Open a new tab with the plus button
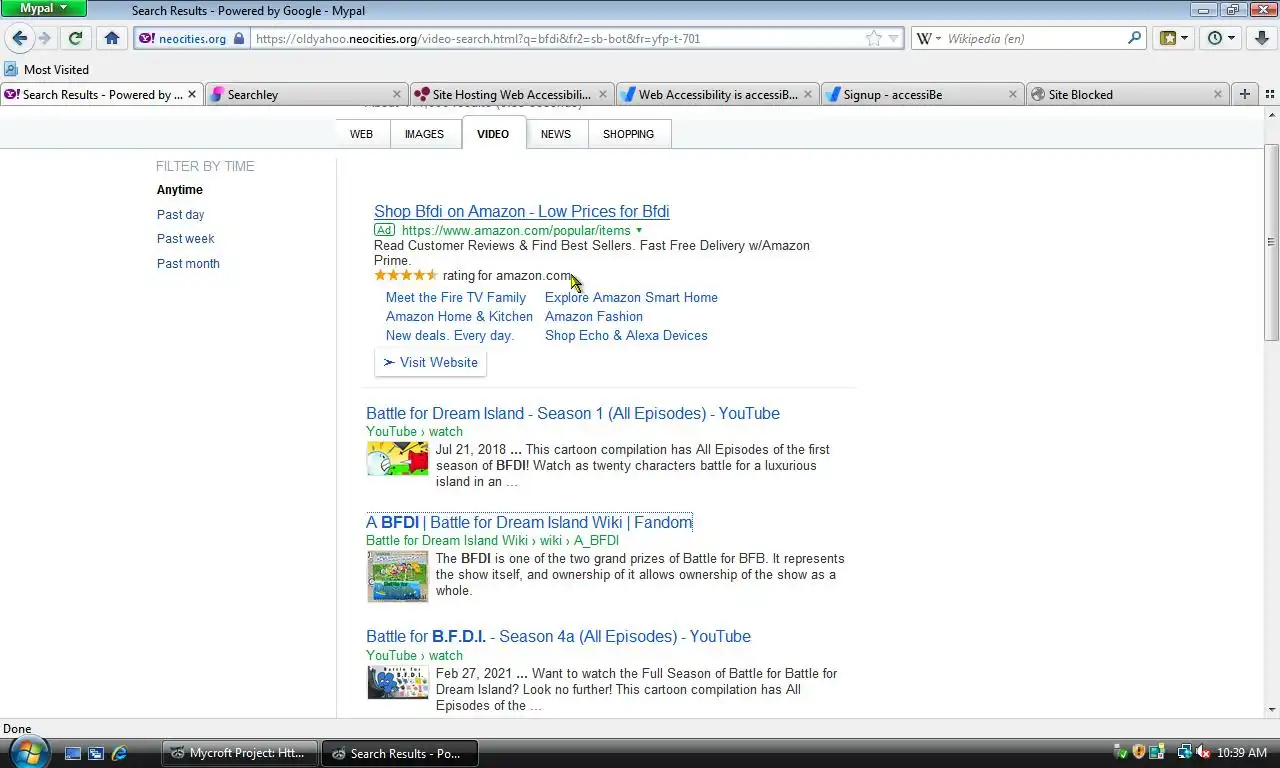 coord(1244,94)
